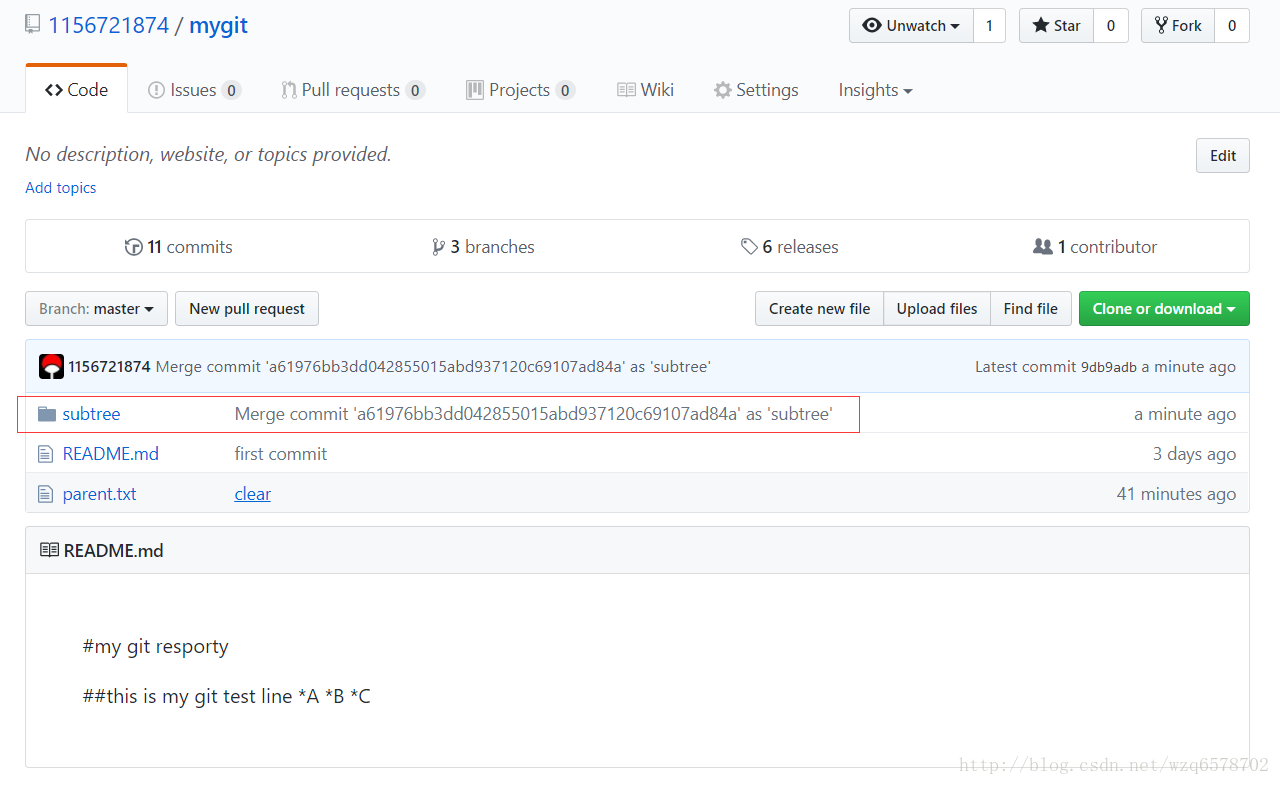Viewport: 1280px width, 785px height.
Task: Click the people icon beside 1 contributor
Action: 1043,247
